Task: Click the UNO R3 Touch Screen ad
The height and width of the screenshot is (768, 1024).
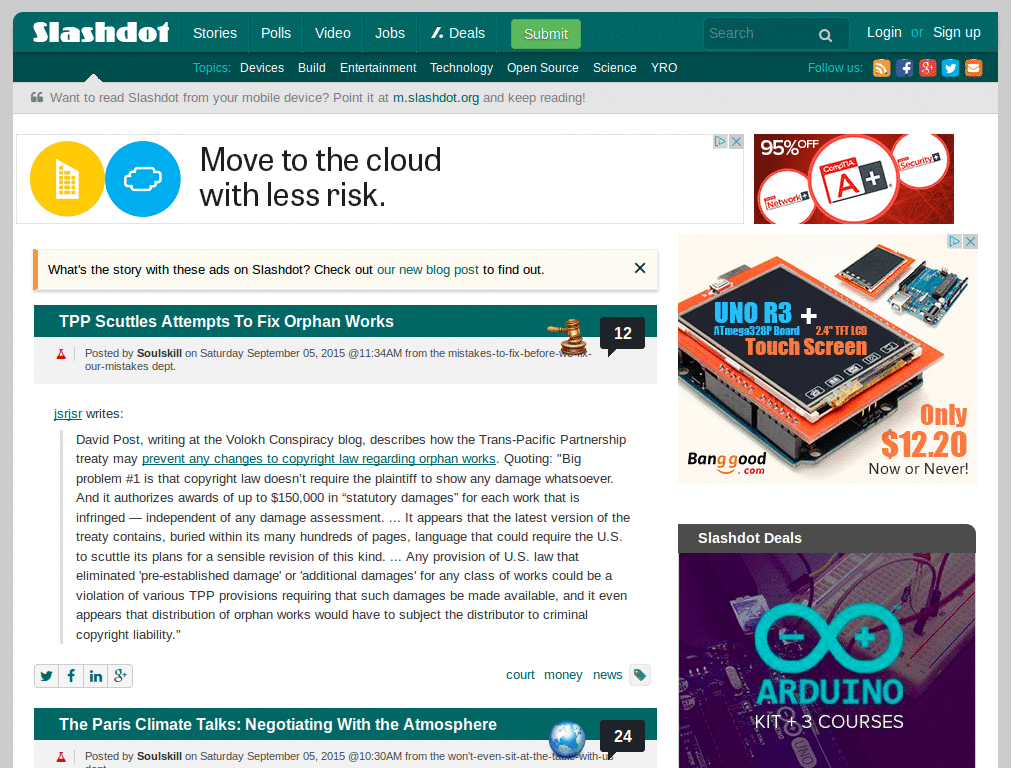Action: pos(827,359)
